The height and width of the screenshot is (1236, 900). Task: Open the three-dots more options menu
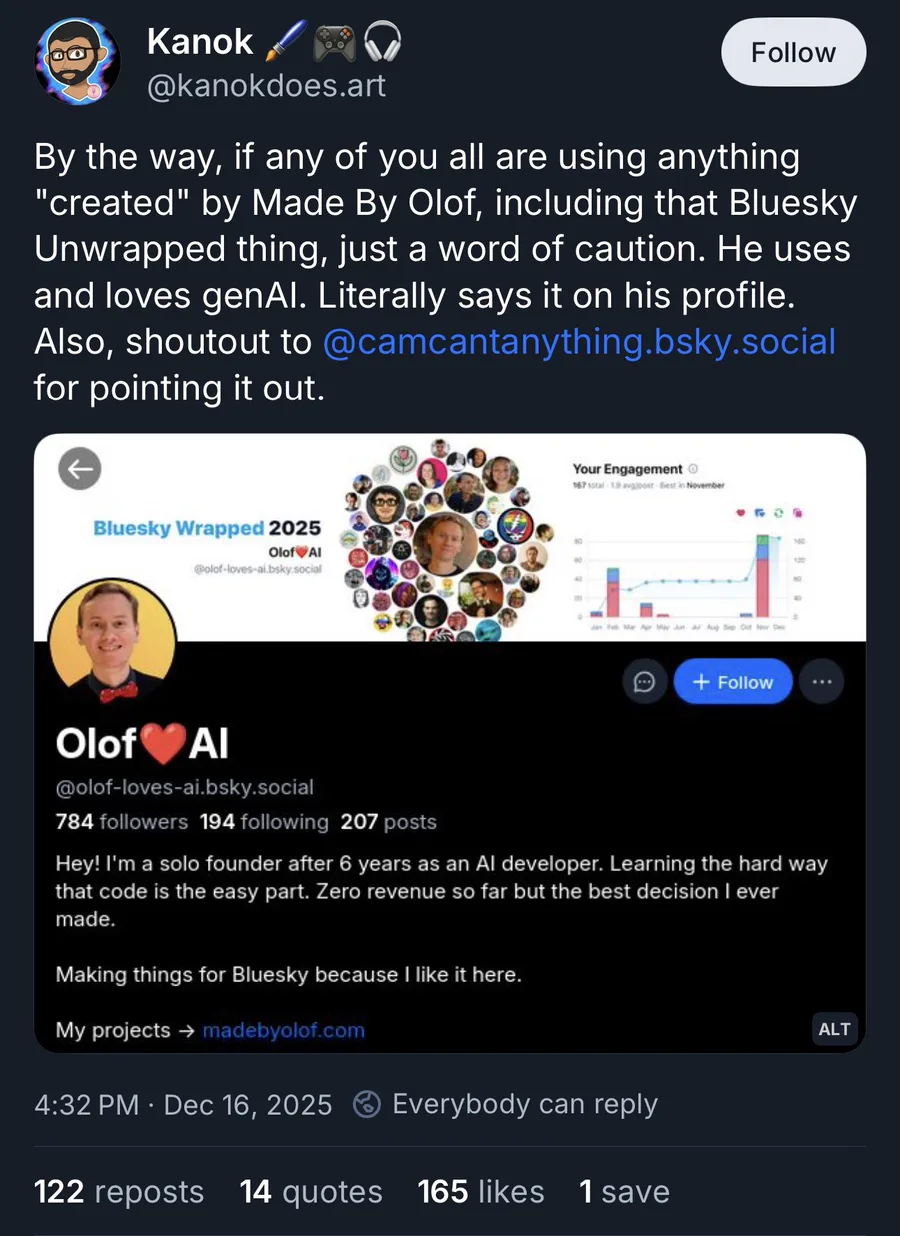(x=822, y=682)
